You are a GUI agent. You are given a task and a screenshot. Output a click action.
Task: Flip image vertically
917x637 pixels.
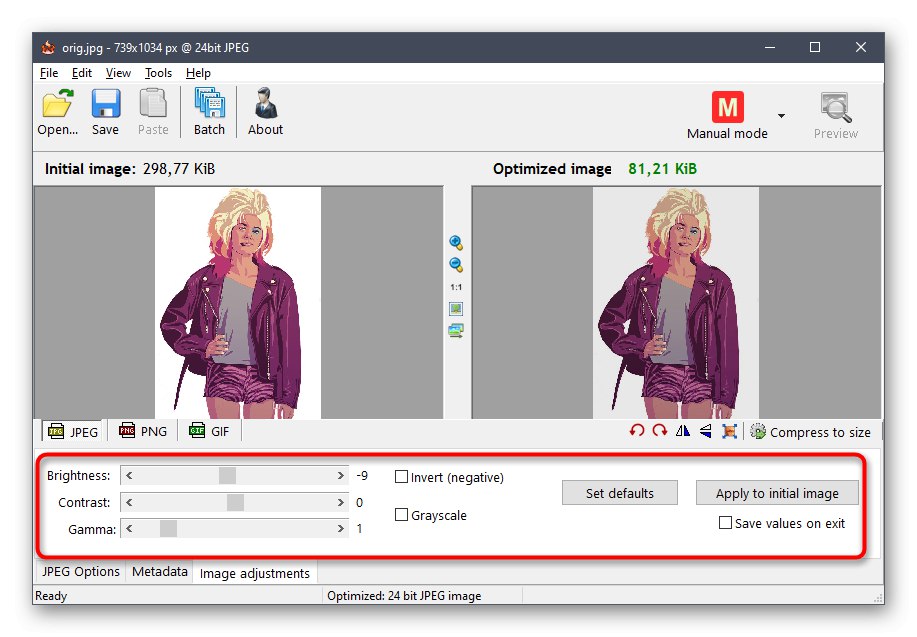(706, 431)
